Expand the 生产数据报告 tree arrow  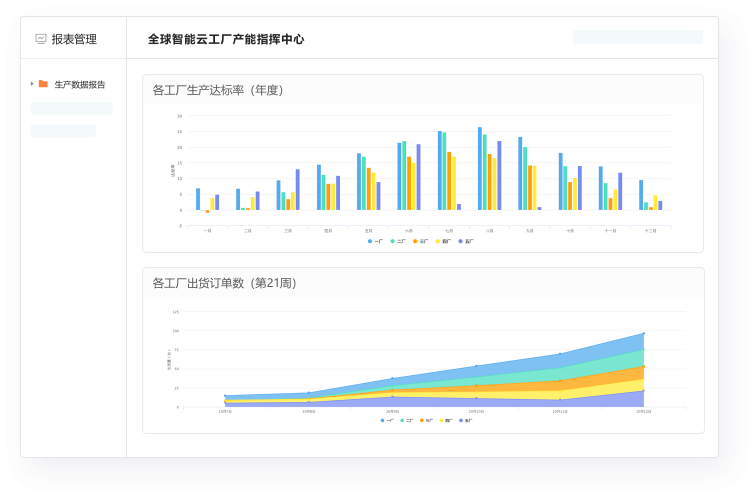click(32, 84)
